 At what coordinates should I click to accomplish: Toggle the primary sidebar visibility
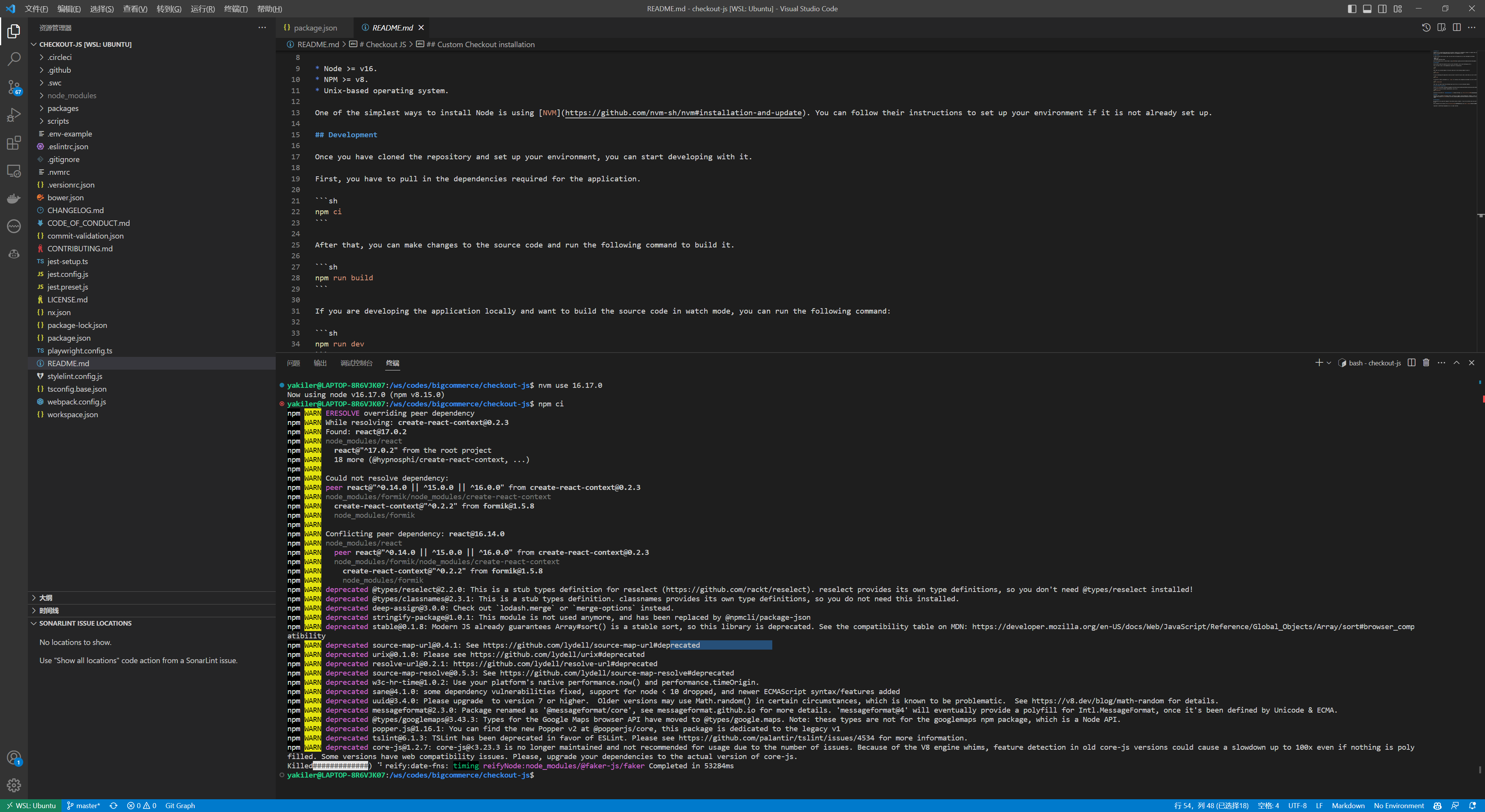tap(1351, 9)
